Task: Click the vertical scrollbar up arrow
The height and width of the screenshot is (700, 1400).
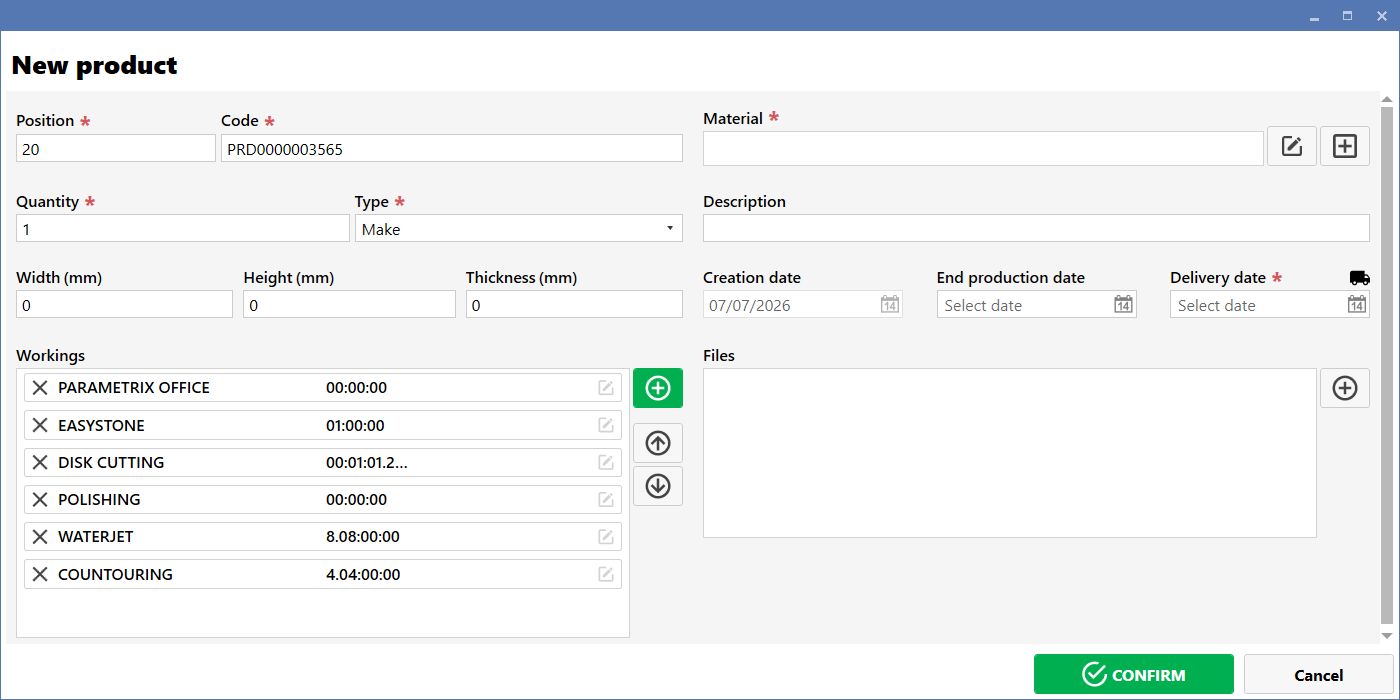Action: point(1386,99)
